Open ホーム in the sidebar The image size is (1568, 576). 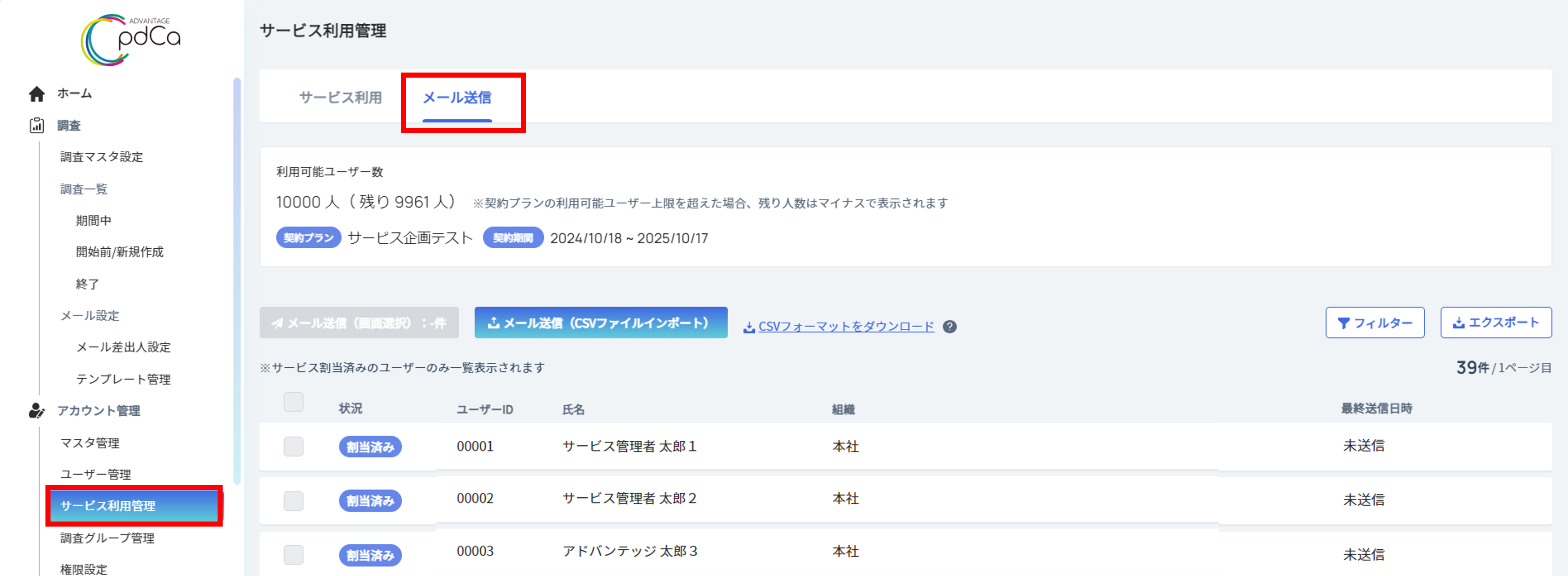click(x=74, y=94)
